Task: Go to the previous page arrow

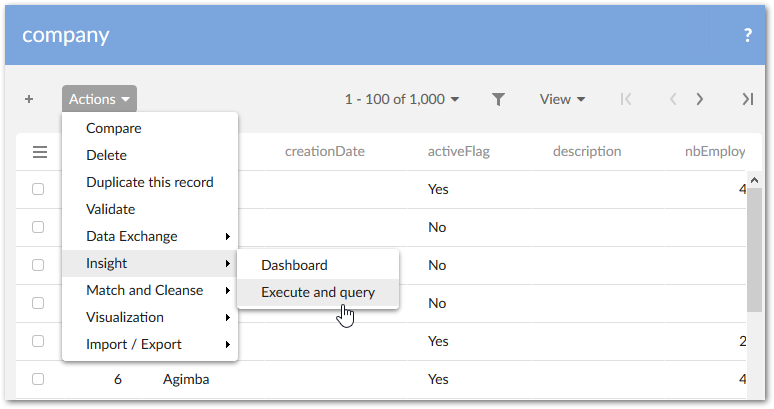Action: (x=673, y=99)
